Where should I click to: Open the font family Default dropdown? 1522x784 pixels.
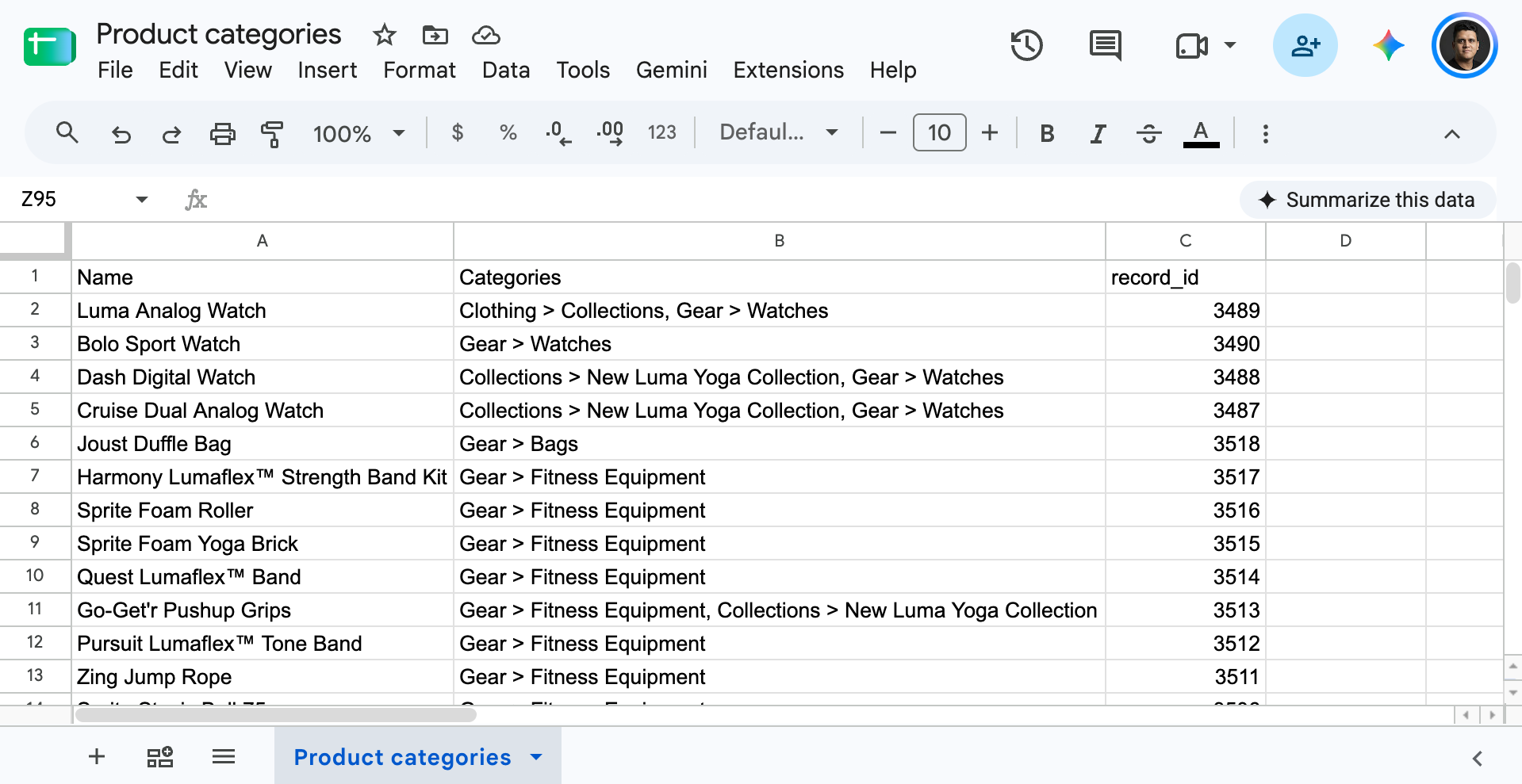pos(779,132)
